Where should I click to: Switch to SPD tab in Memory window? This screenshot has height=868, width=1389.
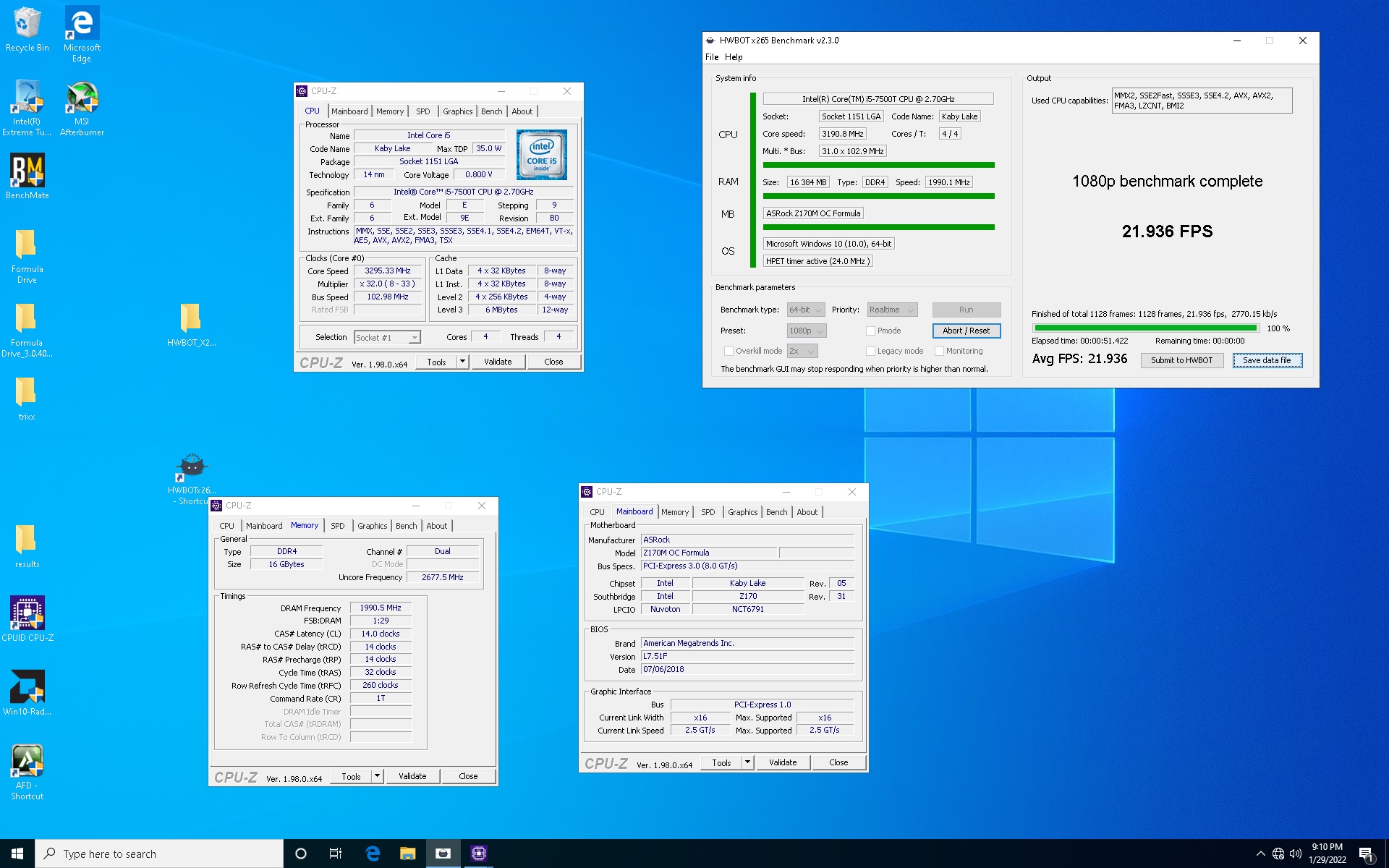click(337, 526)
